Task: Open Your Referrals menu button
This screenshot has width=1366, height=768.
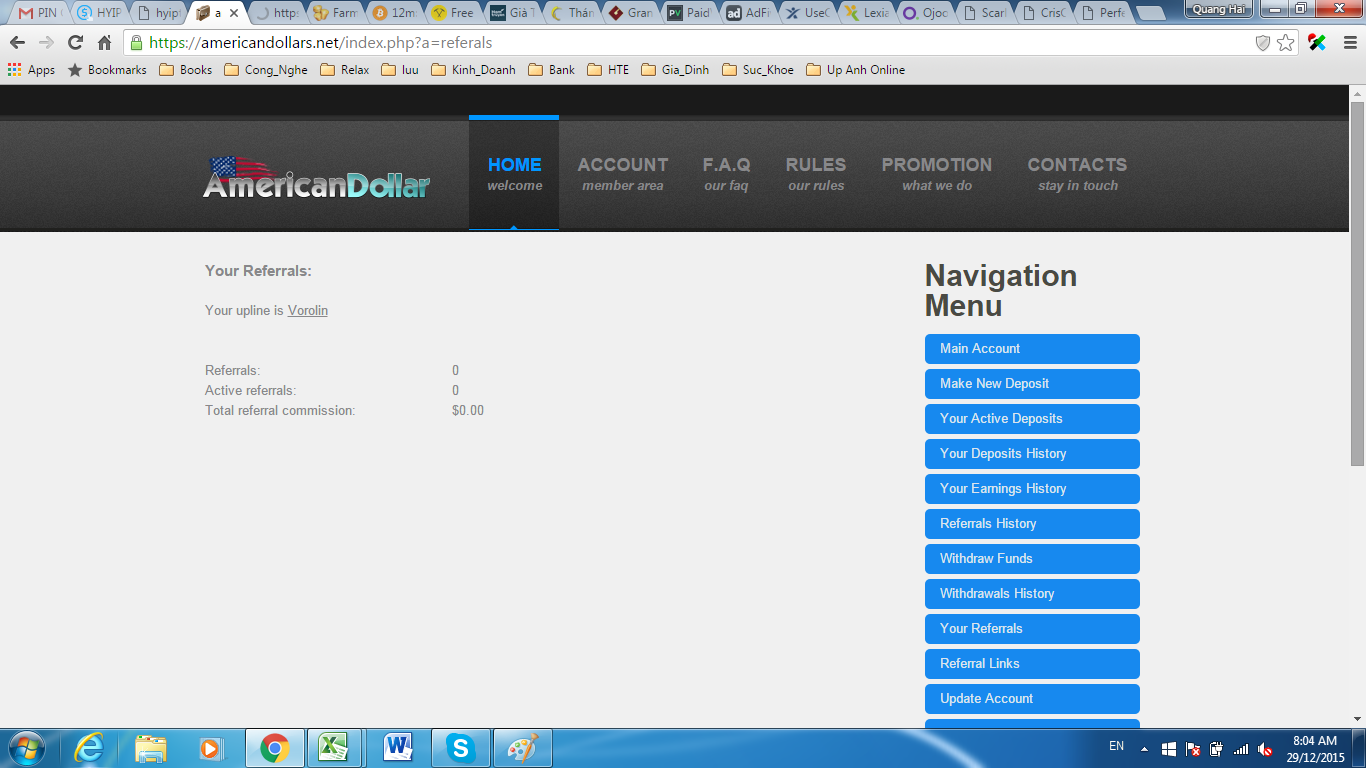Action: pos(1032,629)
